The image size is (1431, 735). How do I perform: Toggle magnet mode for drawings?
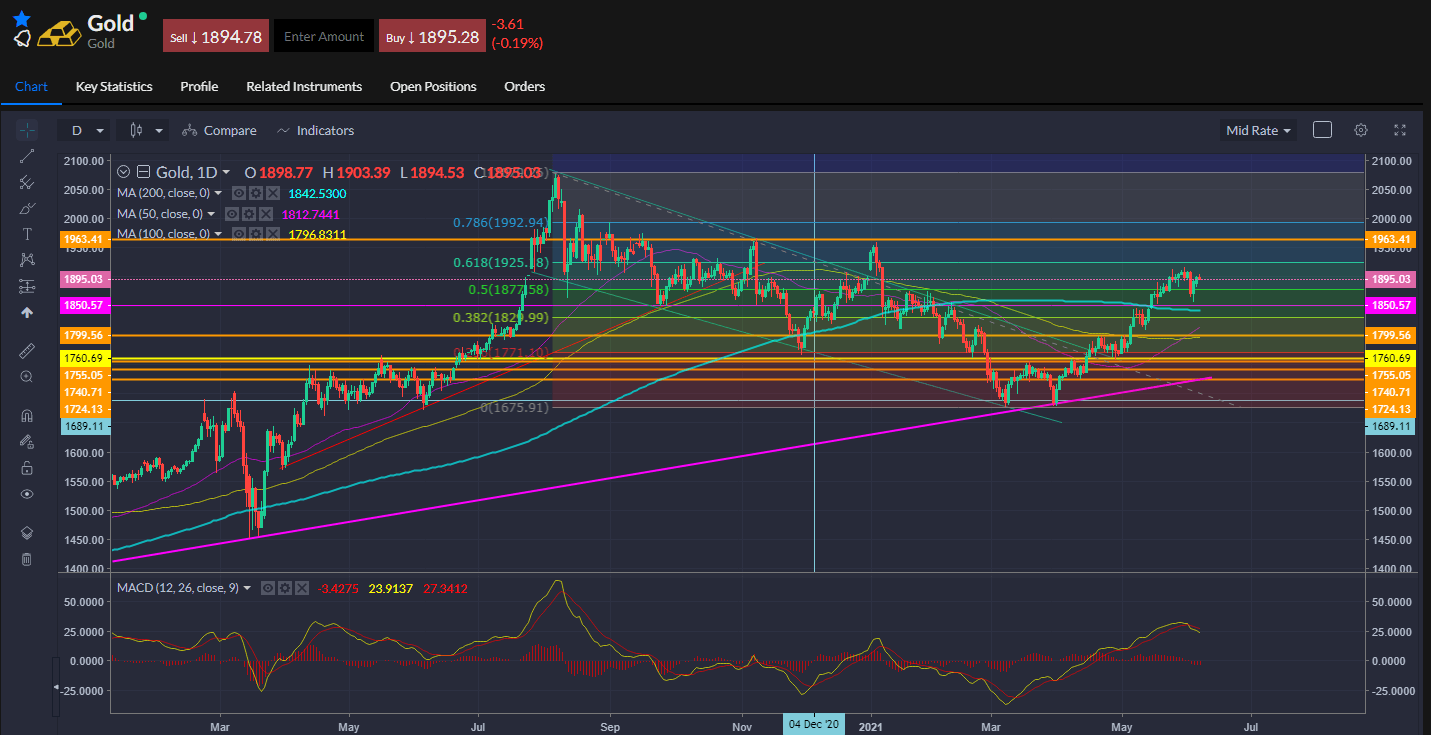pos(27,416)
